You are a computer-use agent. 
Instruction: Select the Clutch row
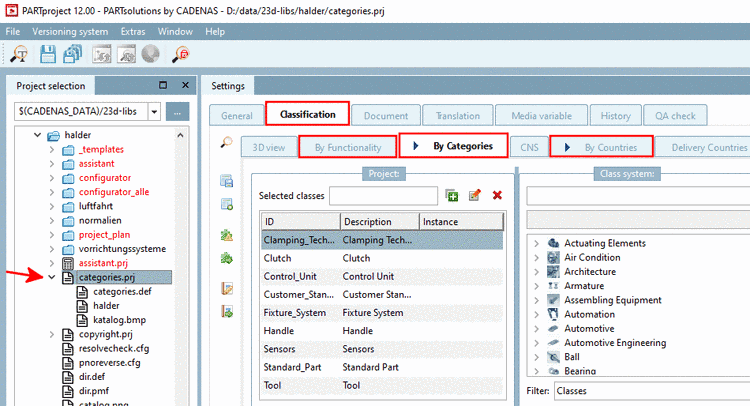pos(382,258)
